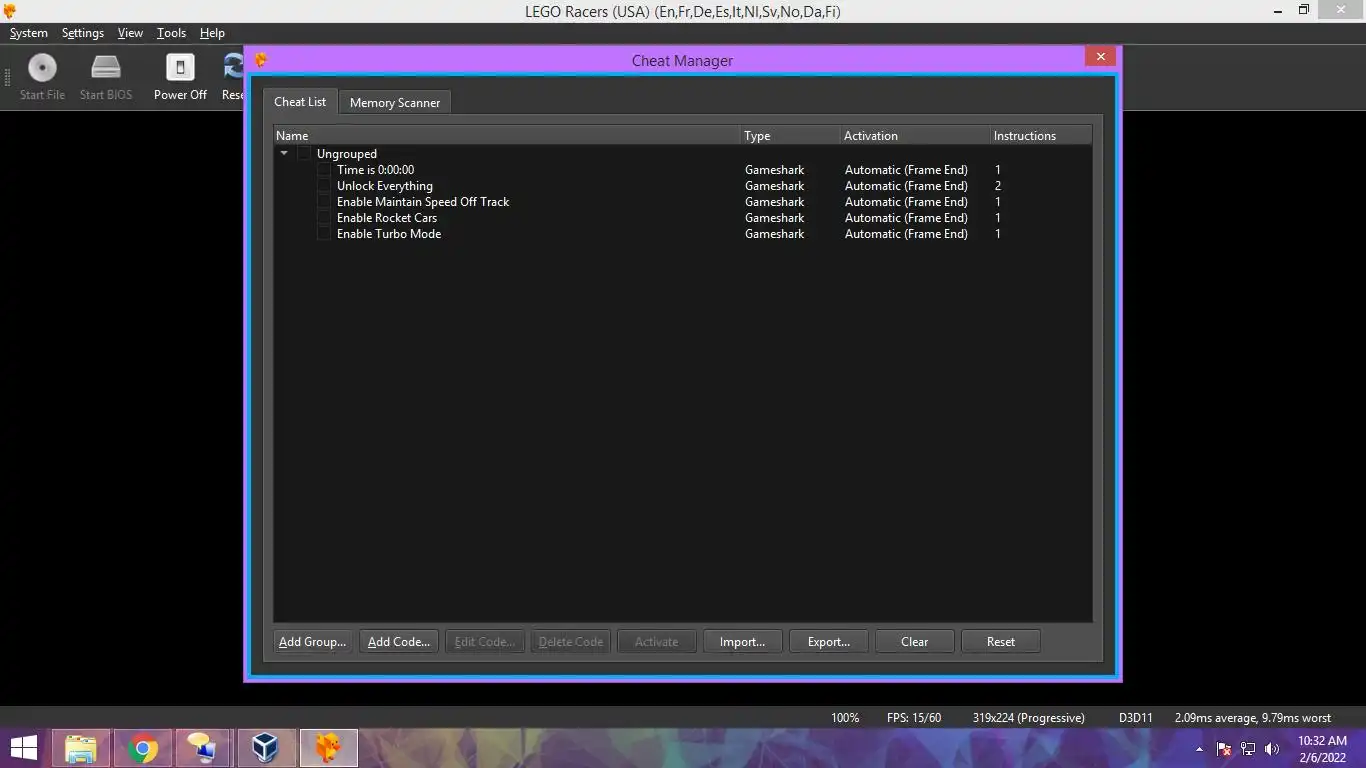Viewport: 1366px width, 768px height.
Task: Click the Add Code... button
Action: click(x=398, y=642)
